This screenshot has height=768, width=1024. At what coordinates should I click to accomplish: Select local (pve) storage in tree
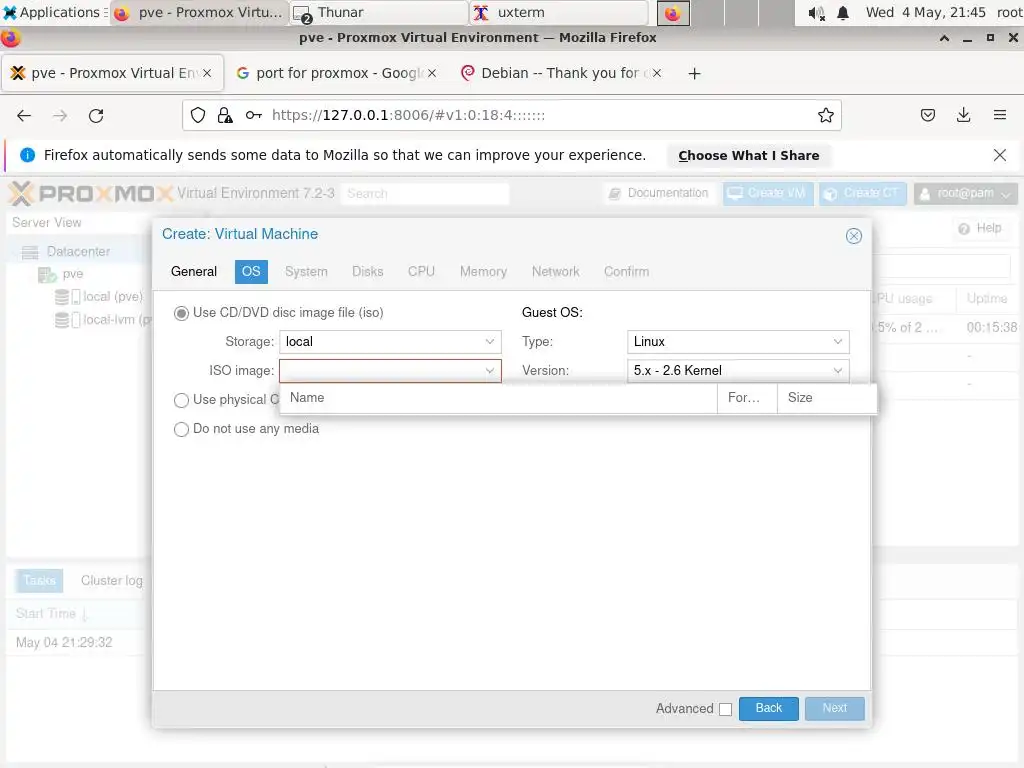tap(112, 296)
